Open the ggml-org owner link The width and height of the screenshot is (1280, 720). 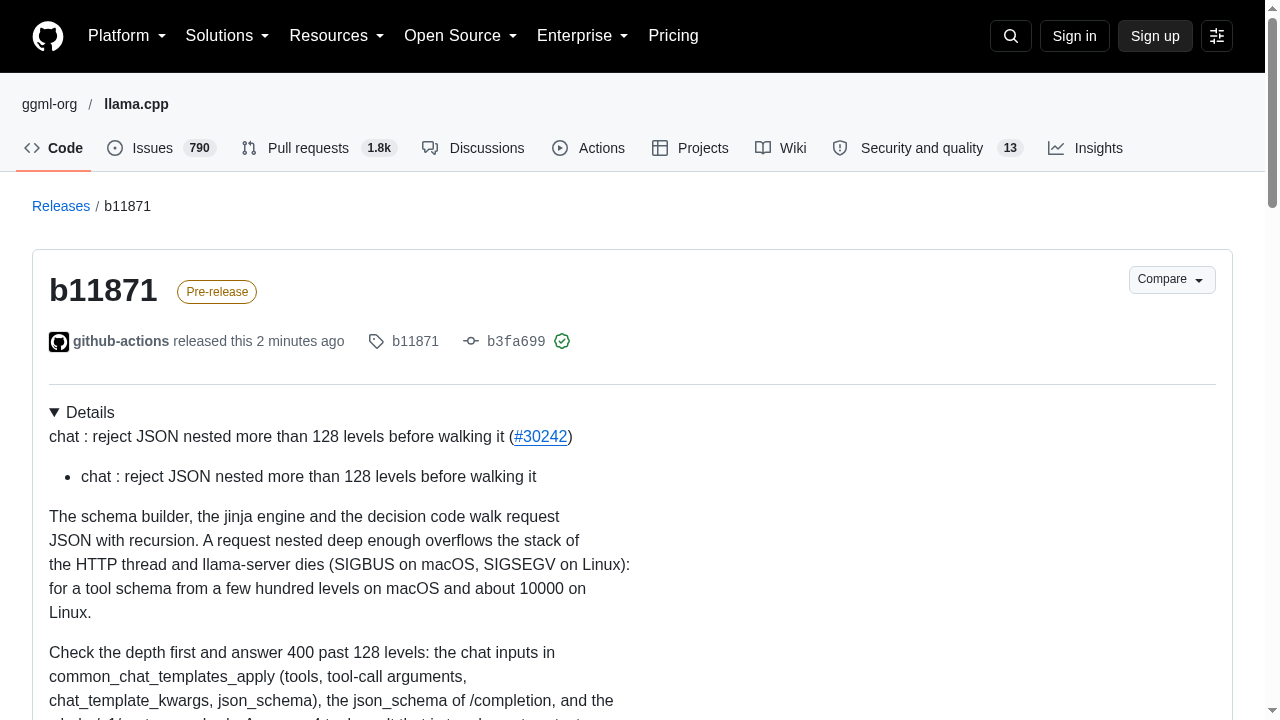coord(49,104)
